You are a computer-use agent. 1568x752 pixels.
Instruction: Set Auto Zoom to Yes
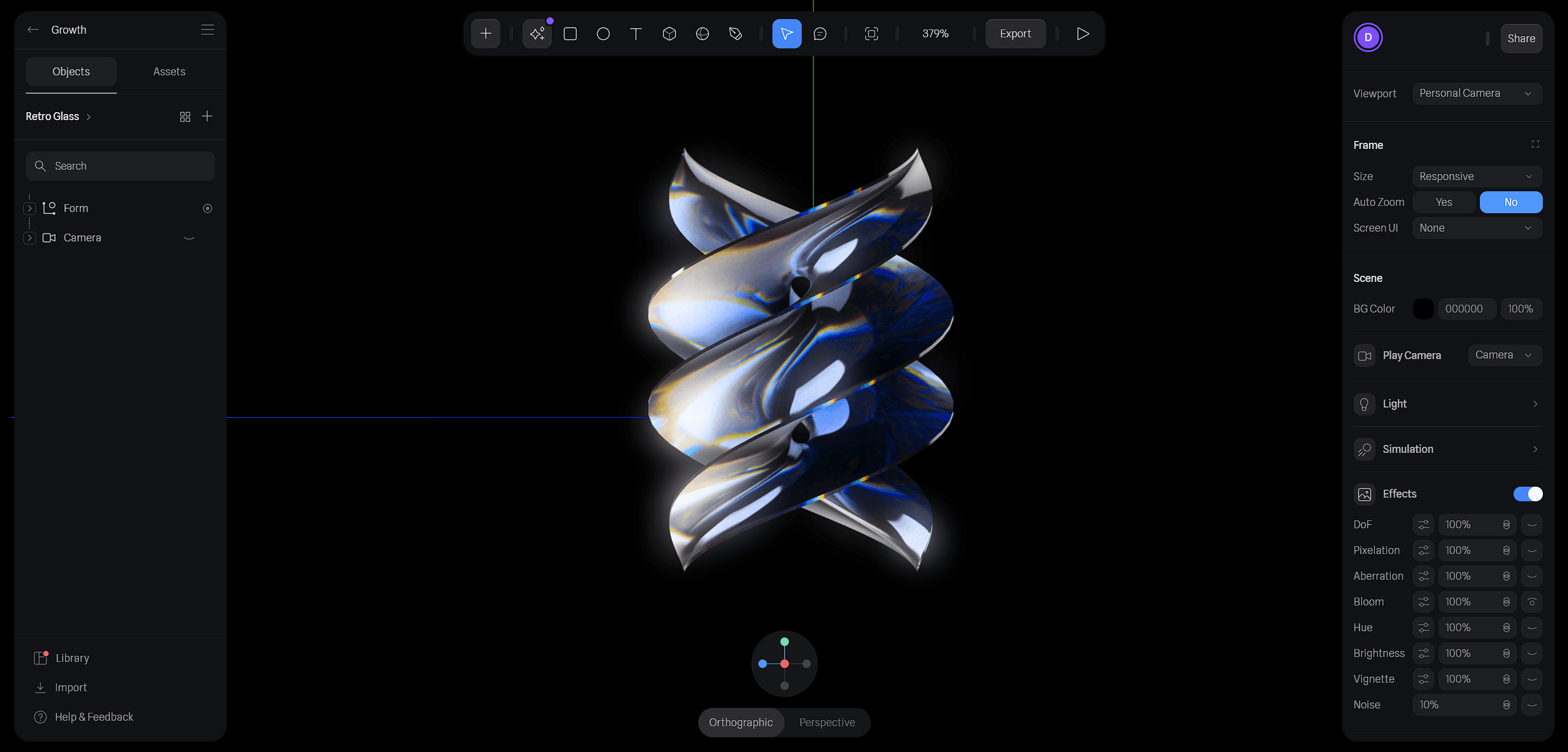pos(1444,202)
